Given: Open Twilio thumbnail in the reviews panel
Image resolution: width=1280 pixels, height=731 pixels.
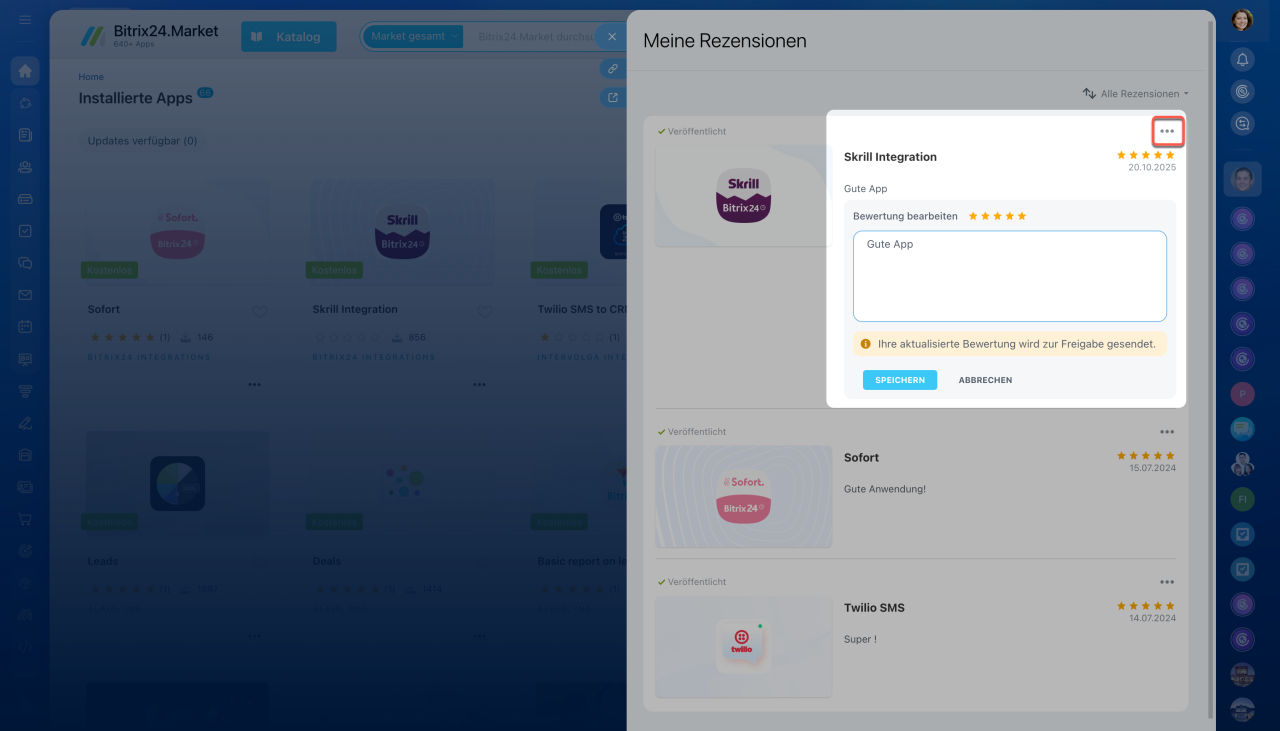Looking at the screenshot, I should point(743,646).
